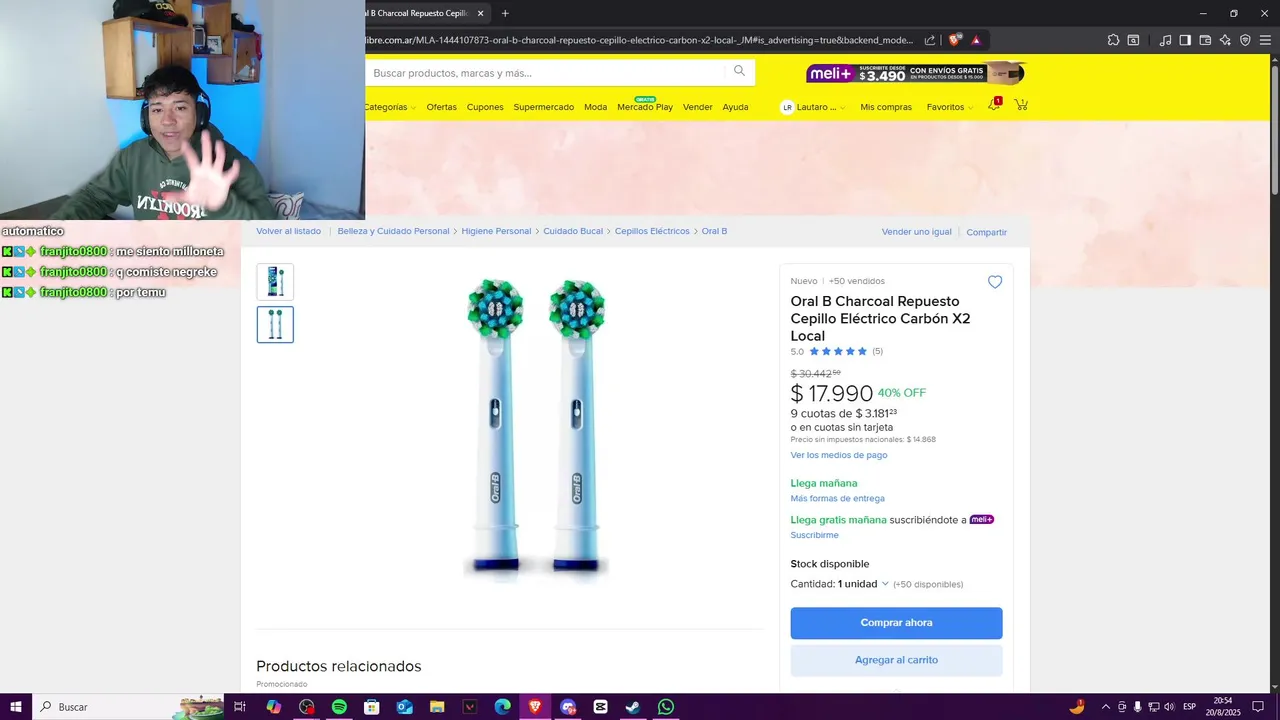Open the Ayuda menu item

(x=735, y=107)
